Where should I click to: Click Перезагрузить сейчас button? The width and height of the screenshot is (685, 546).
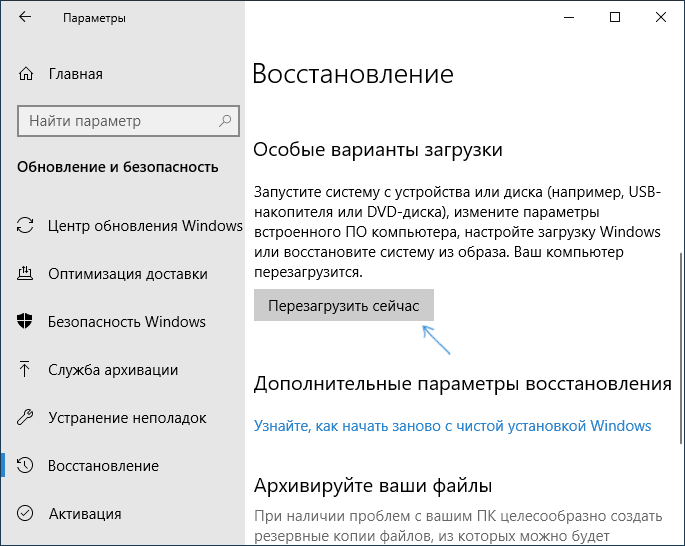coord(344,305)
